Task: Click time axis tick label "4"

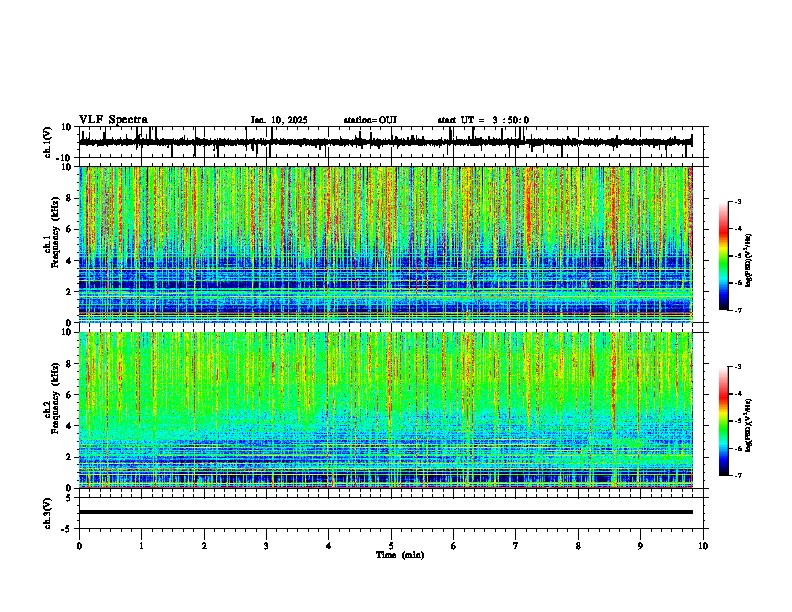Action: point(328,546)
